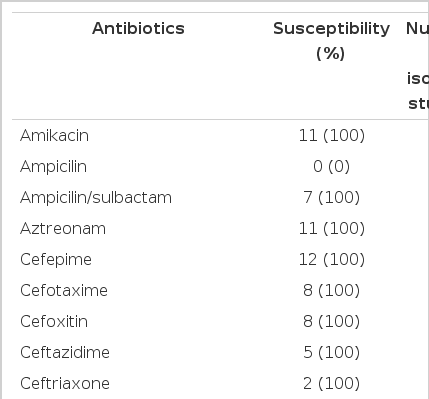Click the Antibiotics column header
This screenshot has width=429, height=399.
[138, 29]
